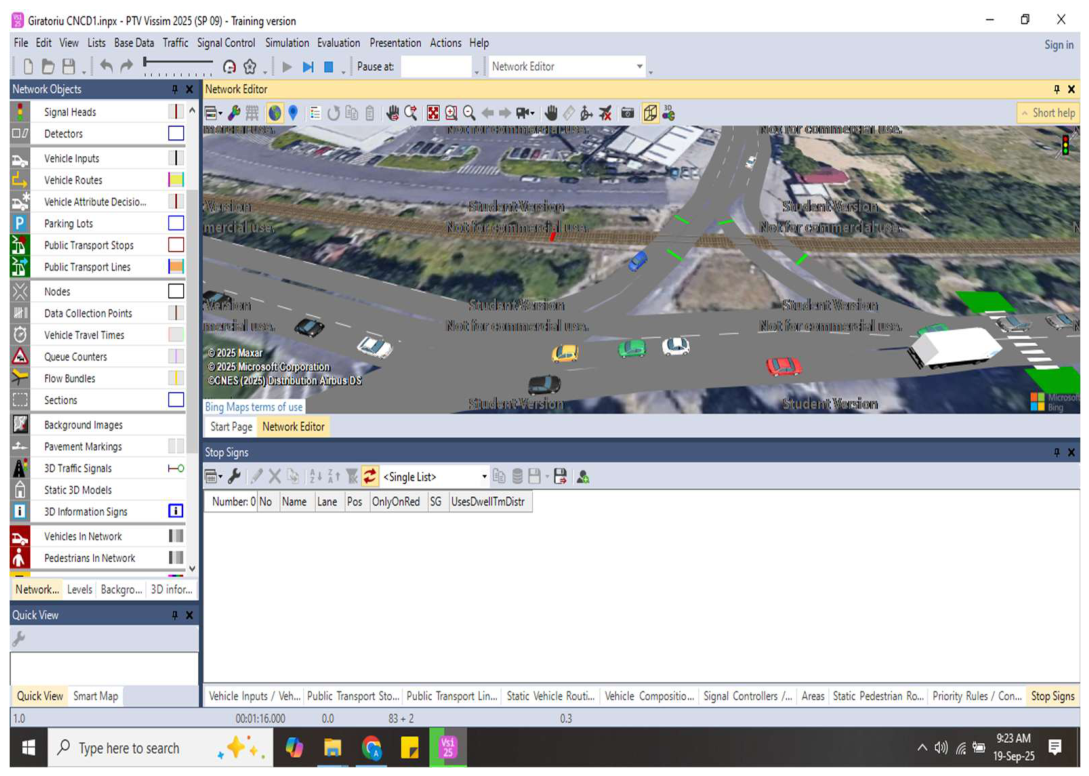Click the OnlyOnRed column header
Viewport: 1089px width, 776px height.
click(x=396, y=502)
